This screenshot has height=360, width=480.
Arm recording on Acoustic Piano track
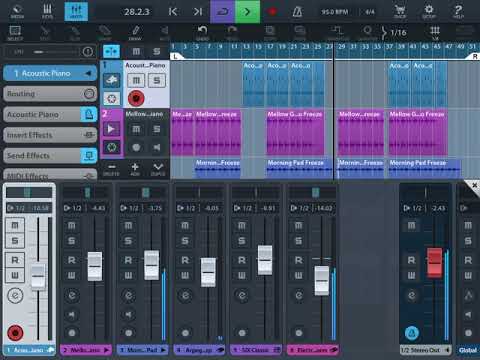(x=136, y=98)
